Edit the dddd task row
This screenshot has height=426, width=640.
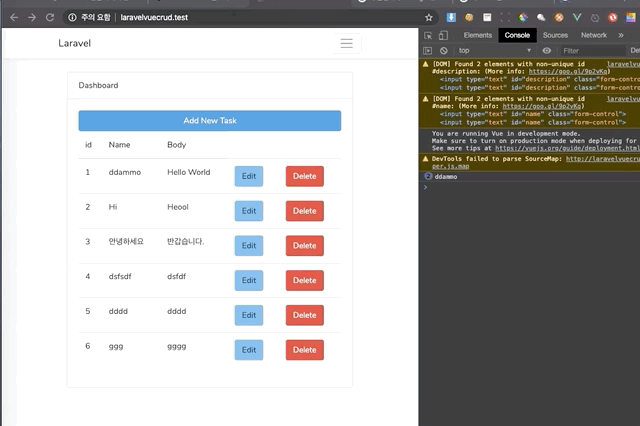coord(249,315)
